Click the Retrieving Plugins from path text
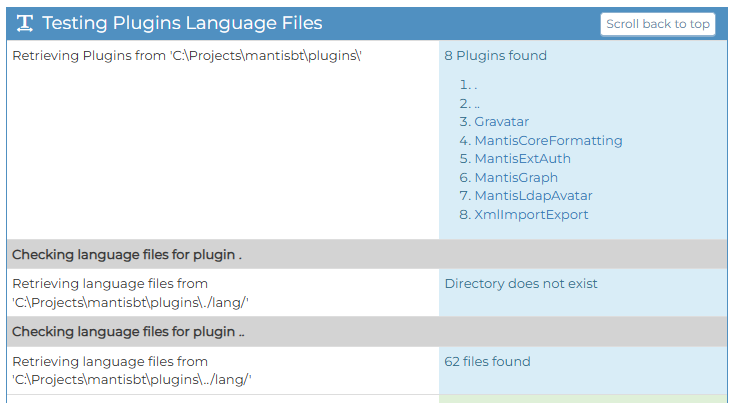 186,56
